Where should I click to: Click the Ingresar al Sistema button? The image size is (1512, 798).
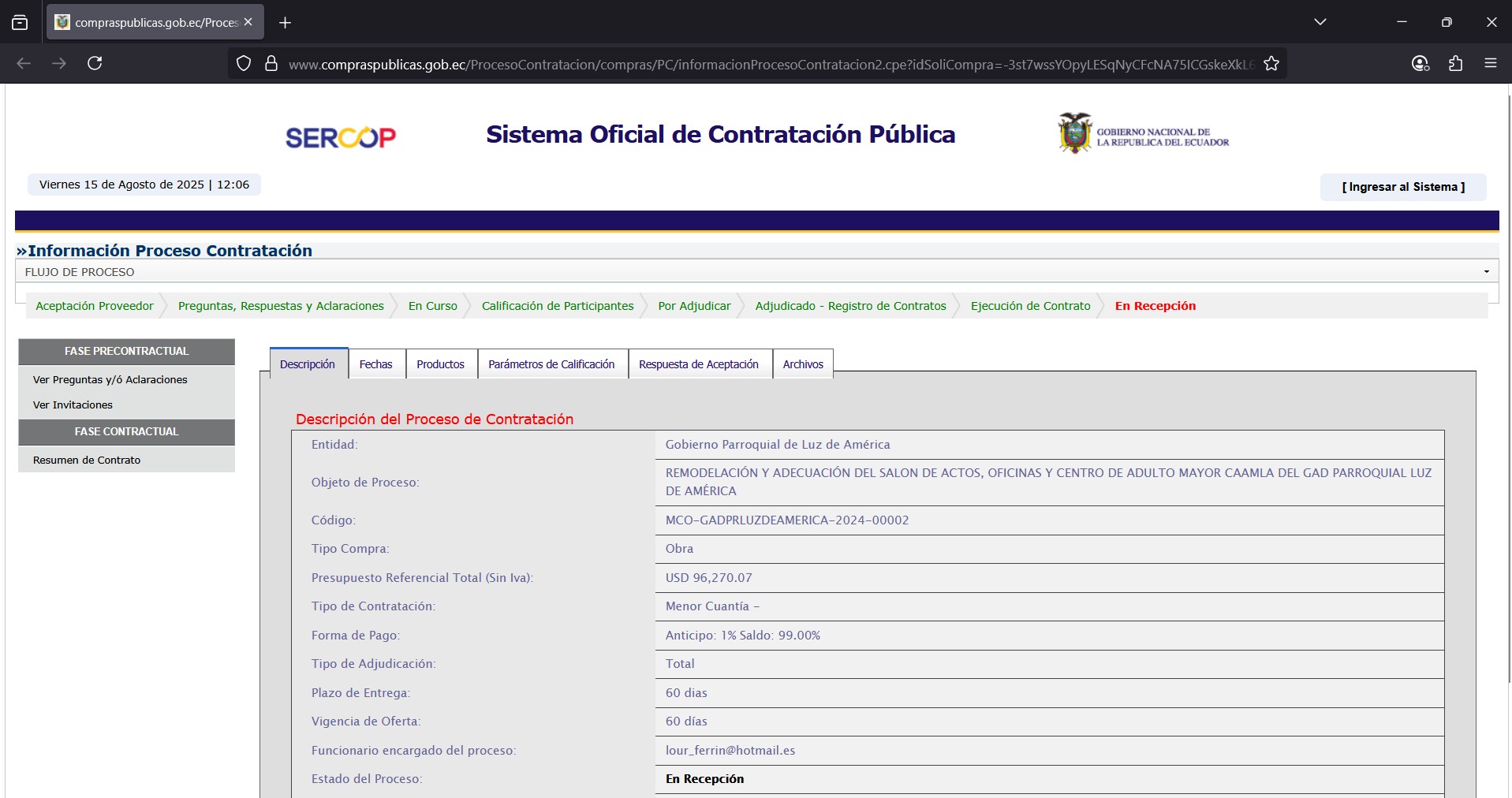tap(1402, 187)
